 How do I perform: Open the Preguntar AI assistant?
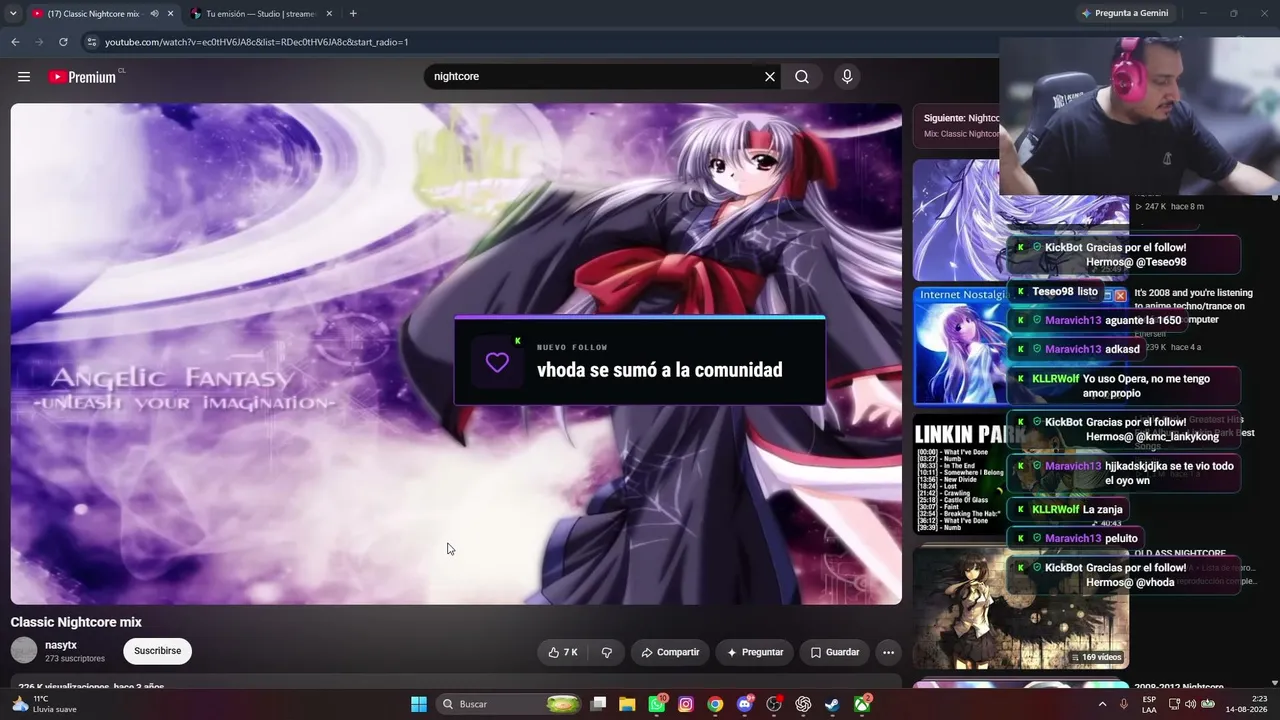click(755, 652)
